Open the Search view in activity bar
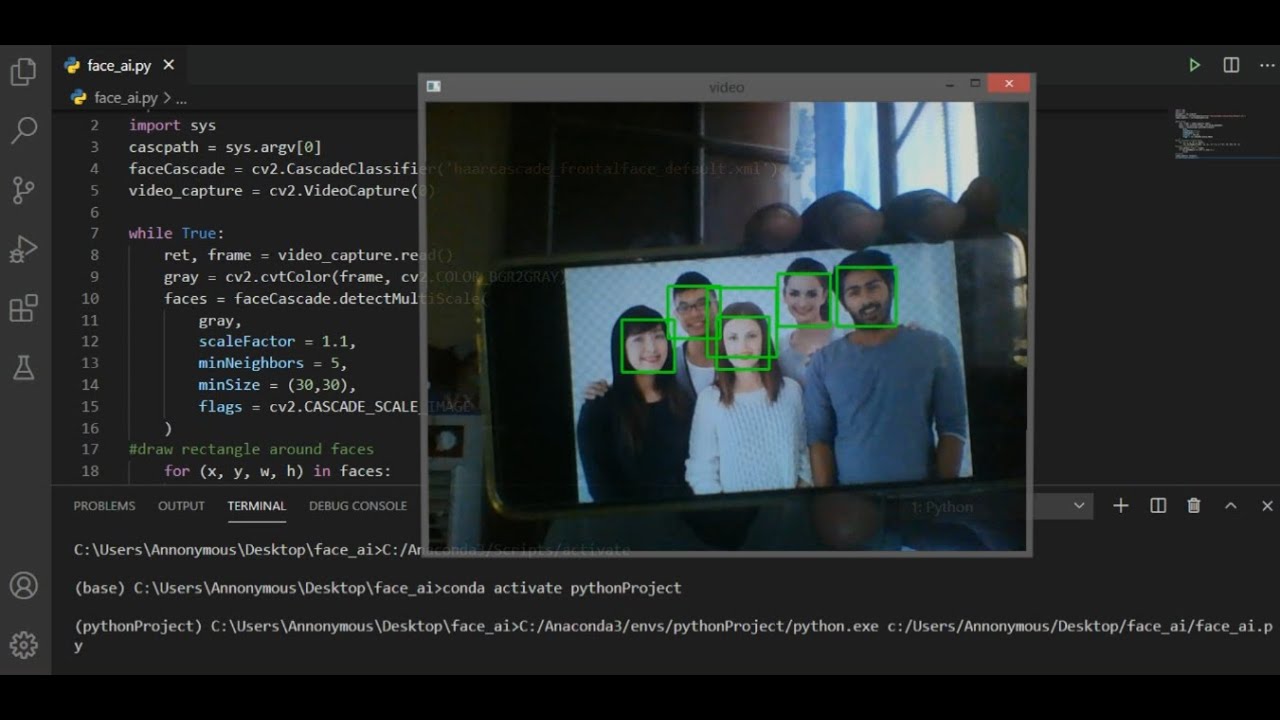 click(23, 130)
